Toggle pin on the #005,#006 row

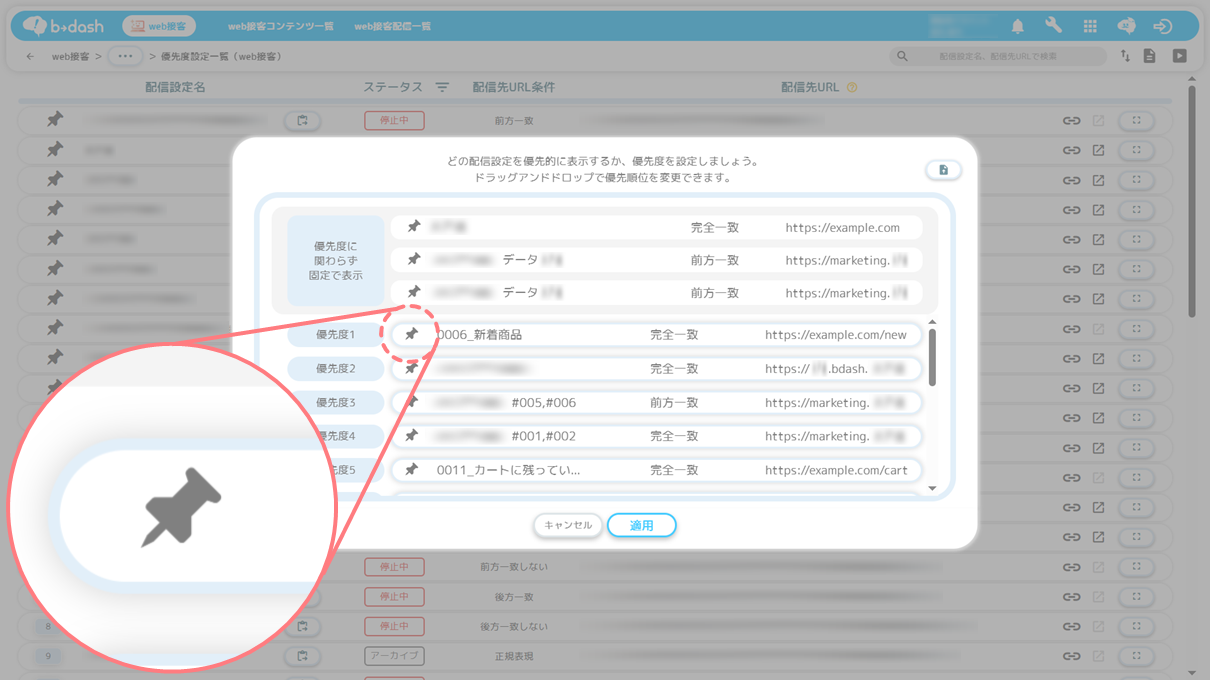[411, 402]
